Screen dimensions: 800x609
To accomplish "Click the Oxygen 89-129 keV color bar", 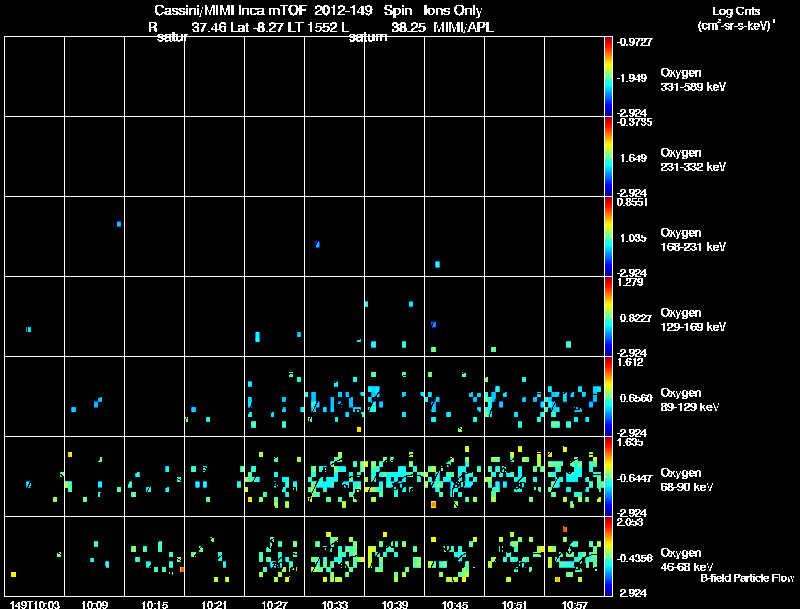I will (x=608, y=396).
